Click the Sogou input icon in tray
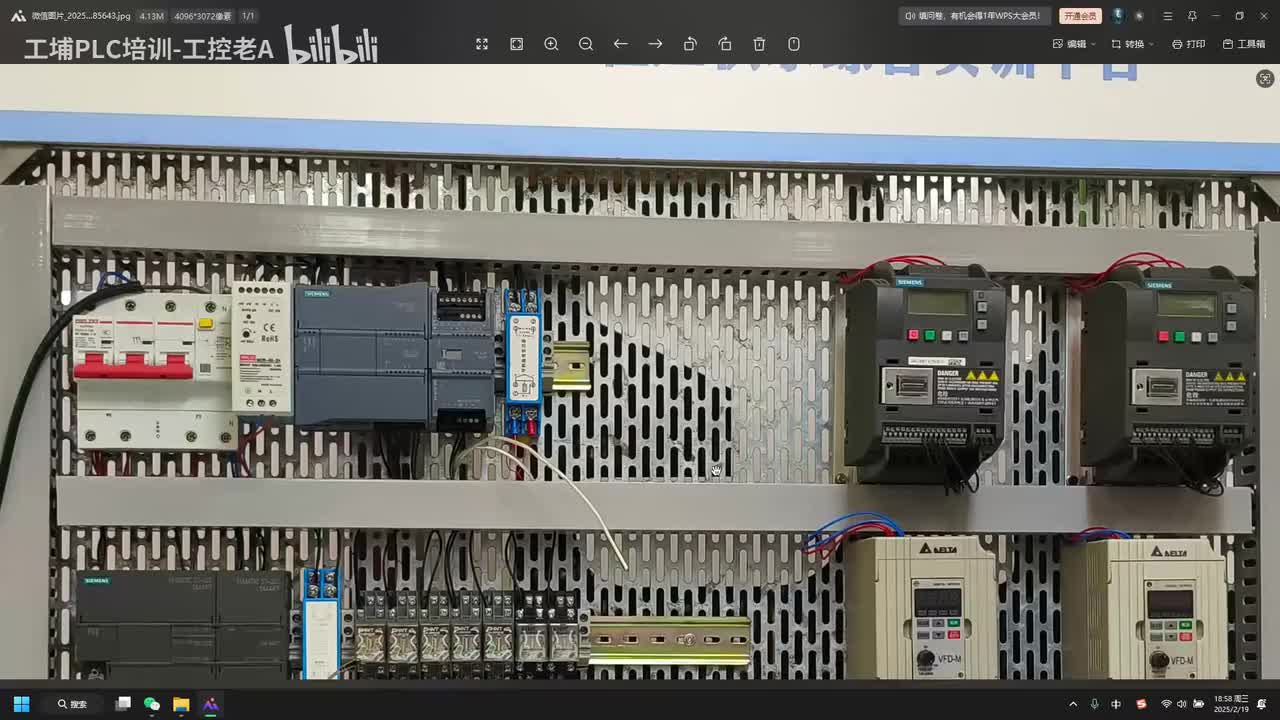Image resolution: width=1280 pixels, height=720 pixels. [1141, 704]
